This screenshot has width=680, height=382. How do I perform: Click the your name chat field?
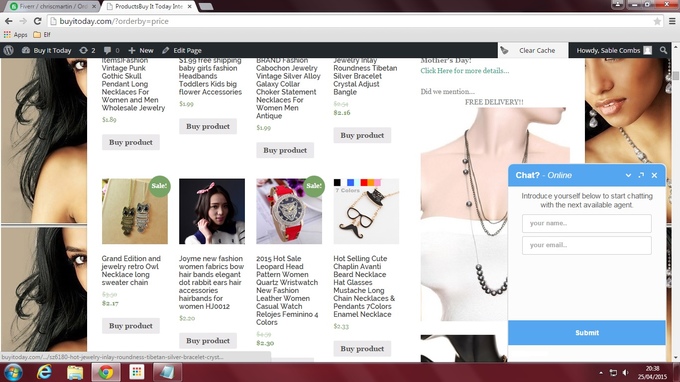pyautogui.click(x=586, y=223)
